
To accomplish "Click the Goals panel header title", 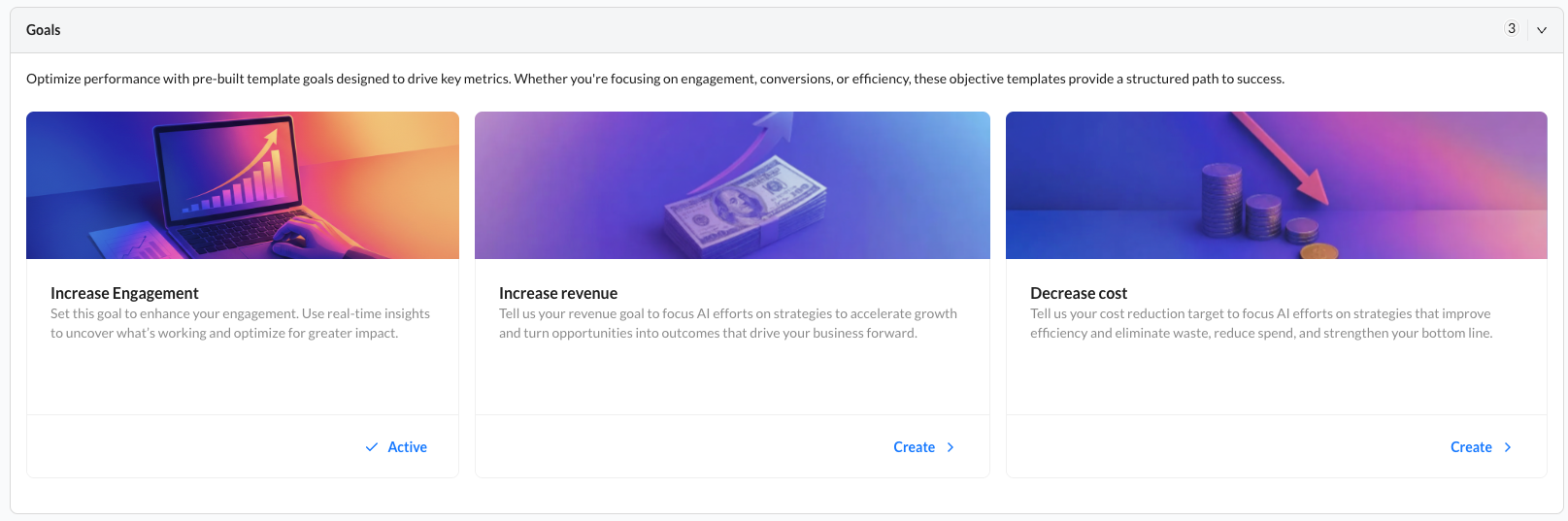I will [x=44, y=30].
